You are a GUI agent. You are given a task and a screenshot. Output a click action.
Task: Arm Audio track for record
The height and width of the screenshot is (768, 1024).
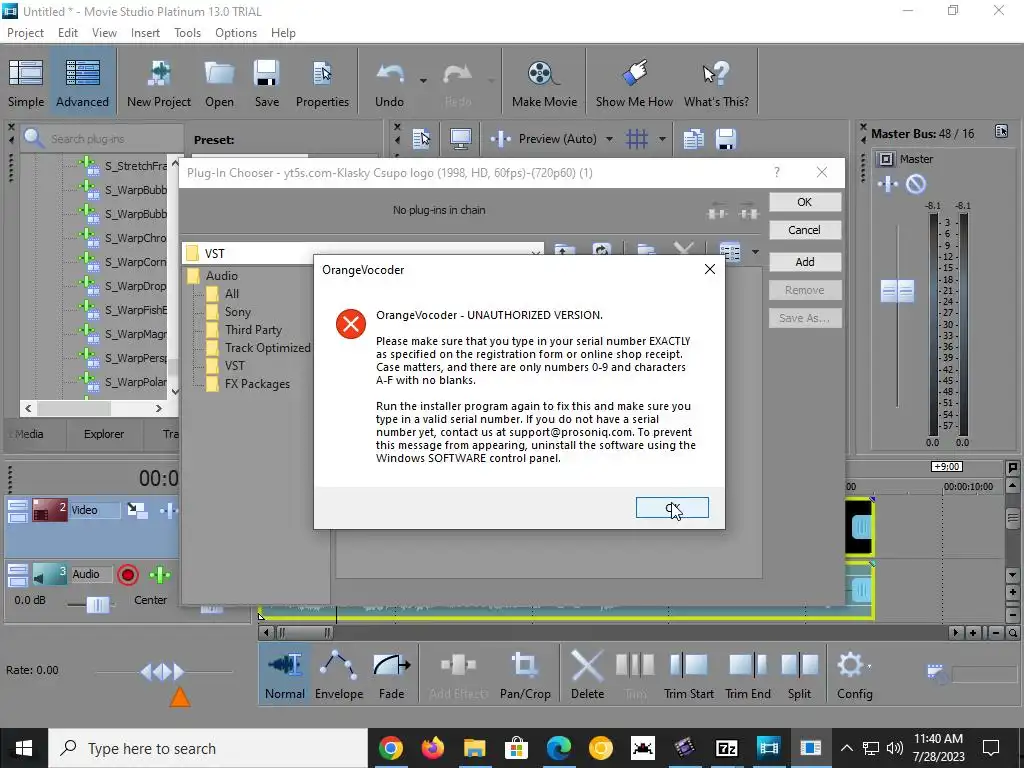tap(128, 575)
